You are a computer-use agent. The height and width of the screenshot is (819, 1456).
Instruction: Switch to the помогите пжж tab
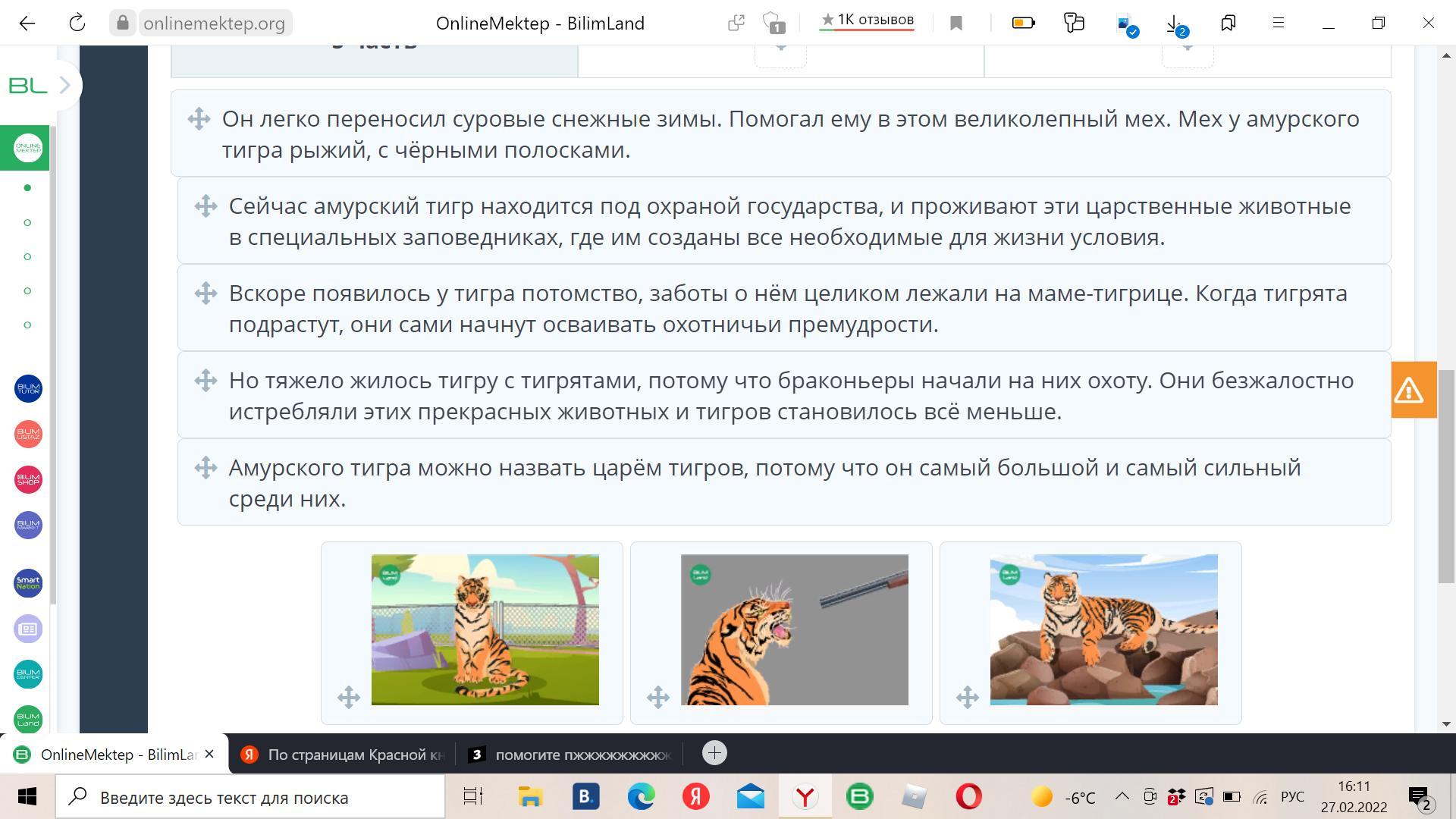[573, 755]
